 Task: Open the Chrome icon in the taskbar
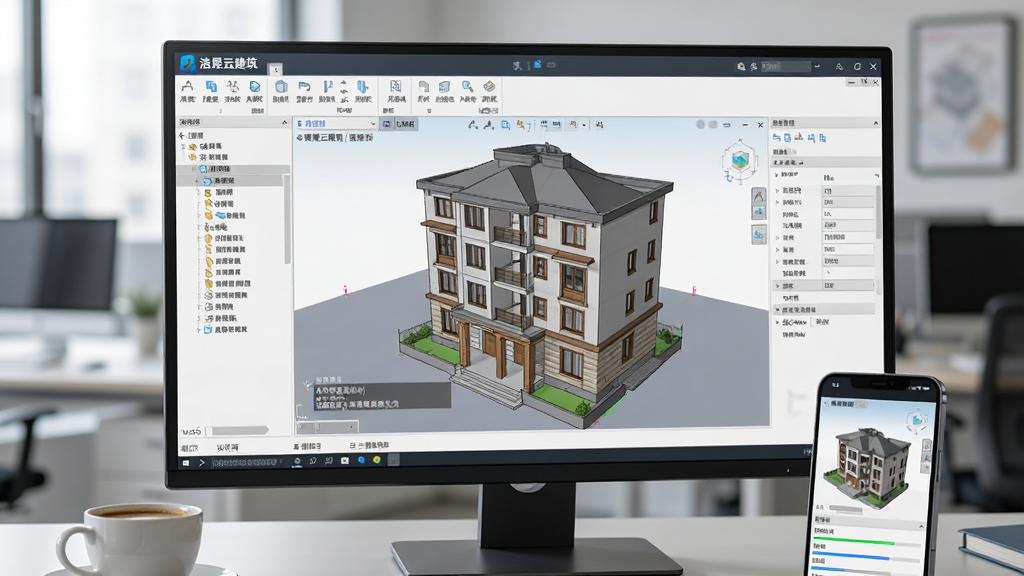click(x=377, y=460)
